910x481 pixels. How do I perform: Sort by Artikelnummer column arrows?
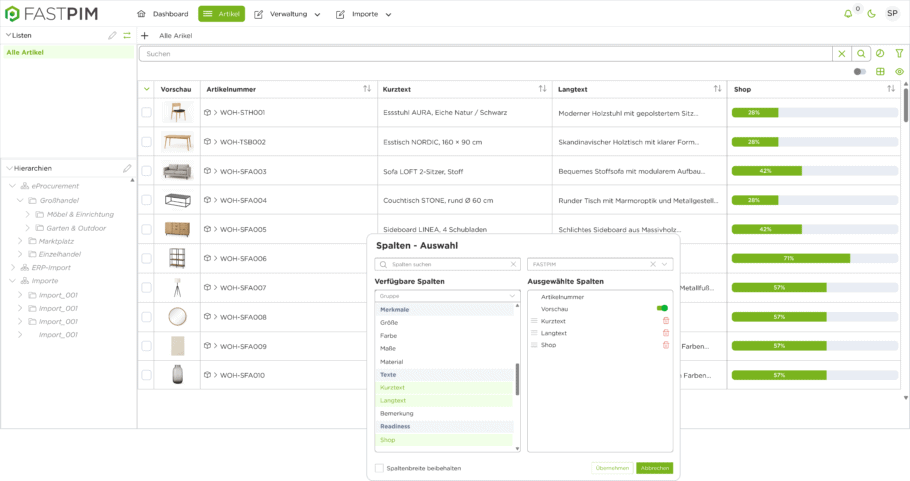tap(367, 89)
